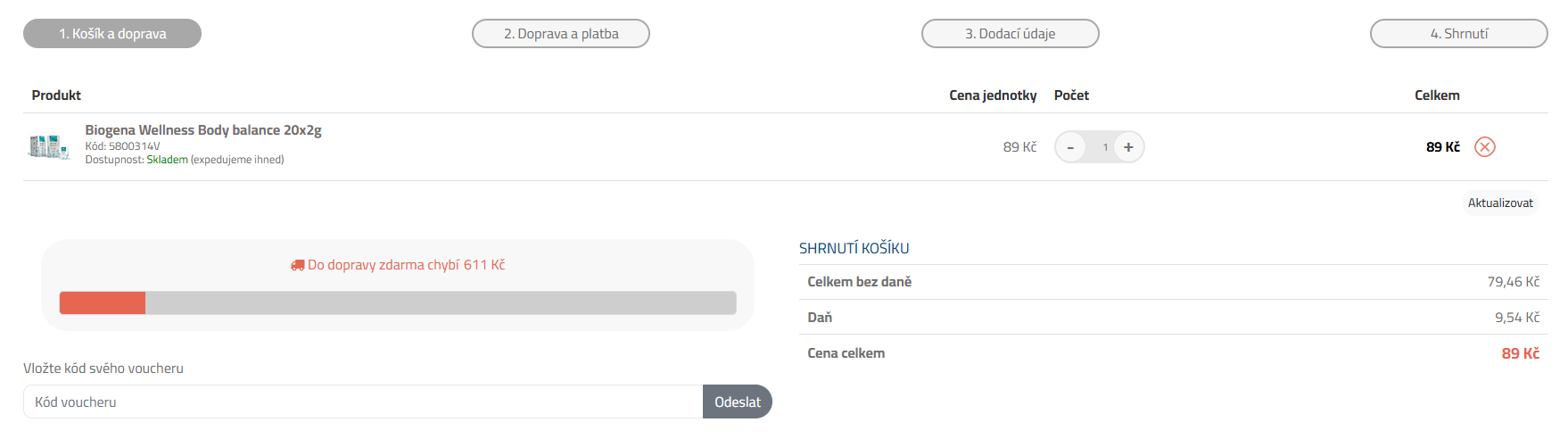The width and height of the screenshot is (1568, 447).
Task: Go to step 1 Košík a doprava
Action: tap(112, 34)
